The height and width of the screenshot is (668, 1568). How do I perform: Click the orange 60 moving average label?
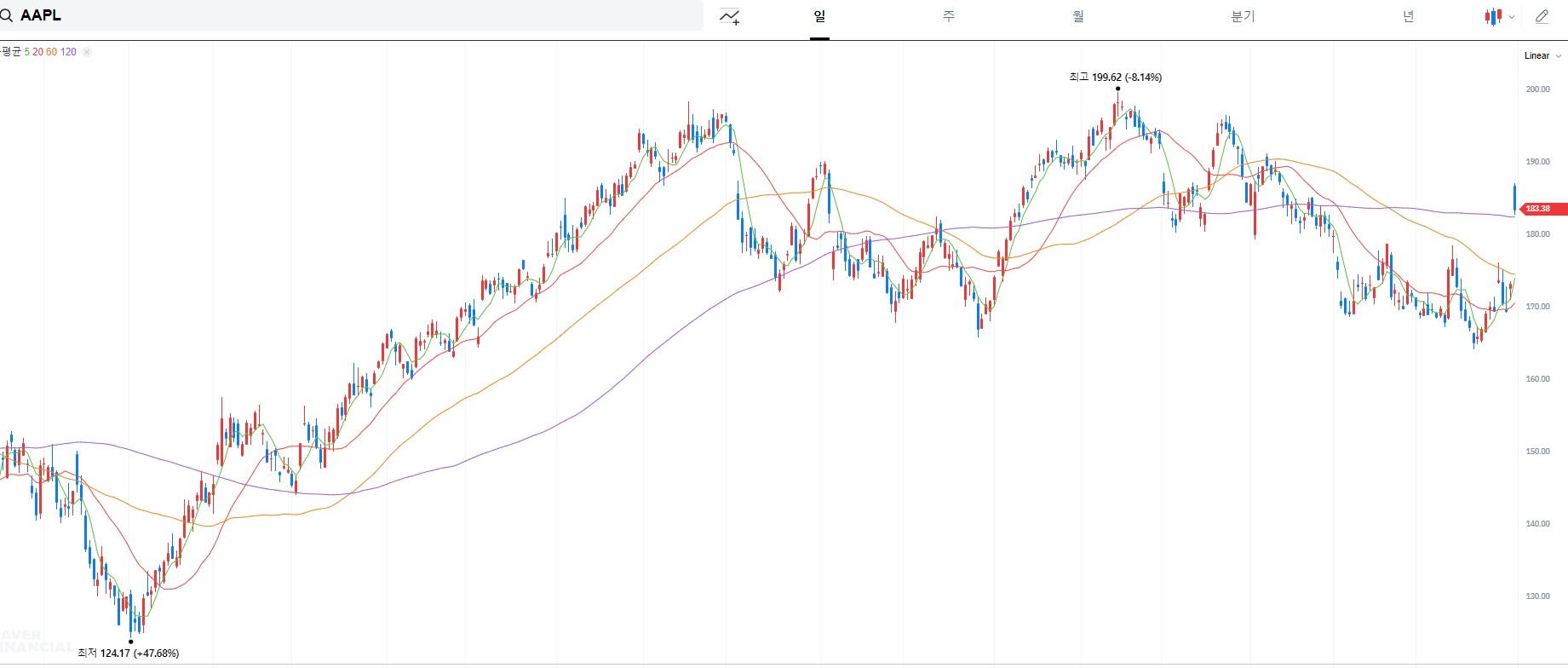click(51, 52)
